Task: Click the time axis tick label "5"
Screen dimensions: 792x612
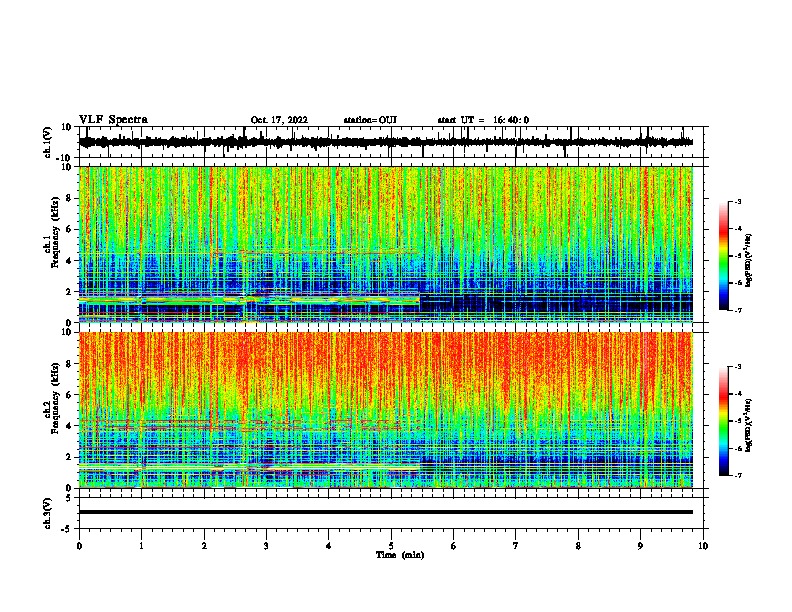Action: tap(391, 546)
